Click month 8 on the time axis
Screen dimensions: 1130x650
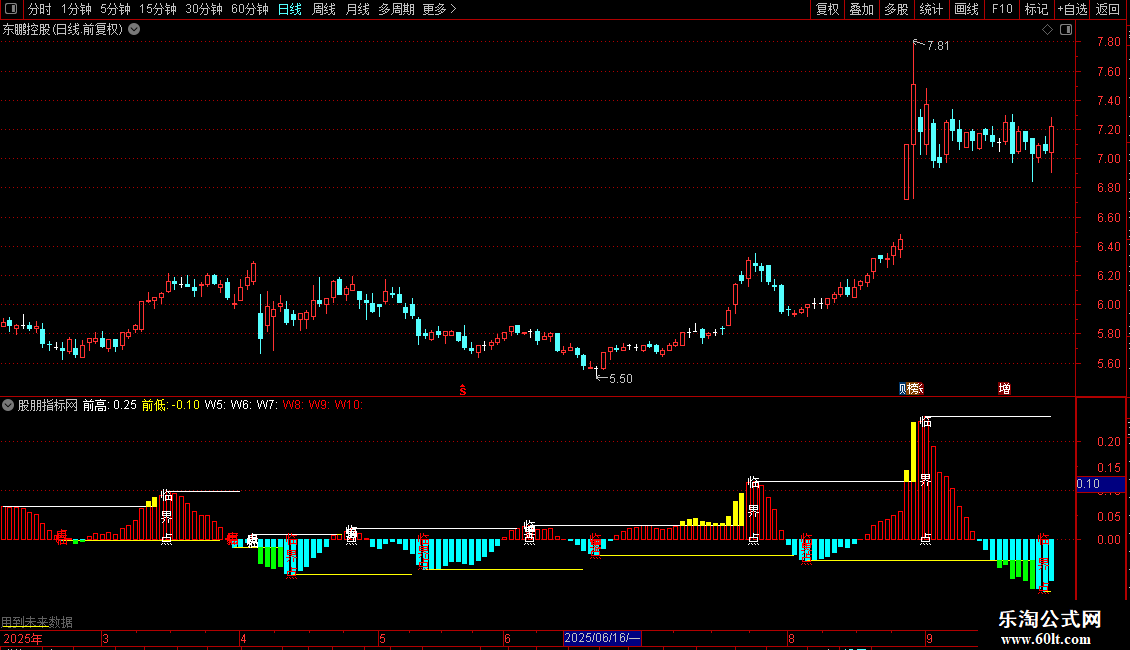791,638
